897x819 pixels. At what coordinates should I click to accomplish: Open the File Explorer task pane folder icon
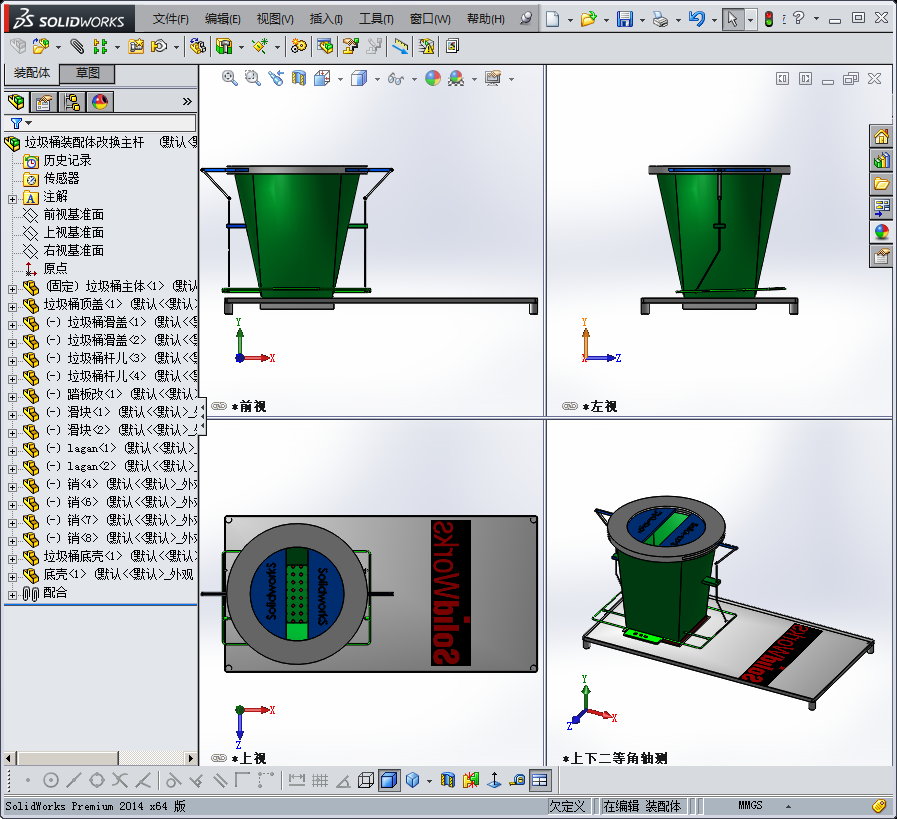point(881,184)
